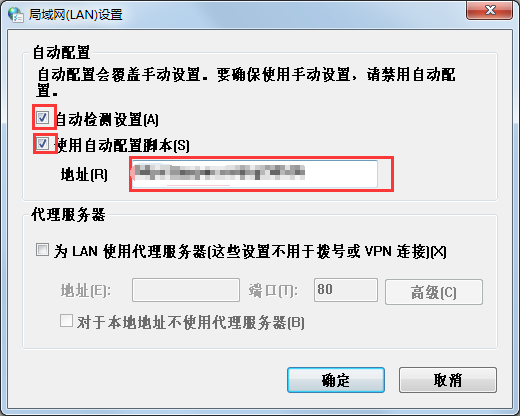Click the 端口(T) port field showing 80
The width and height of the screenshot is (520, 416).
click(x=346, y=290)
